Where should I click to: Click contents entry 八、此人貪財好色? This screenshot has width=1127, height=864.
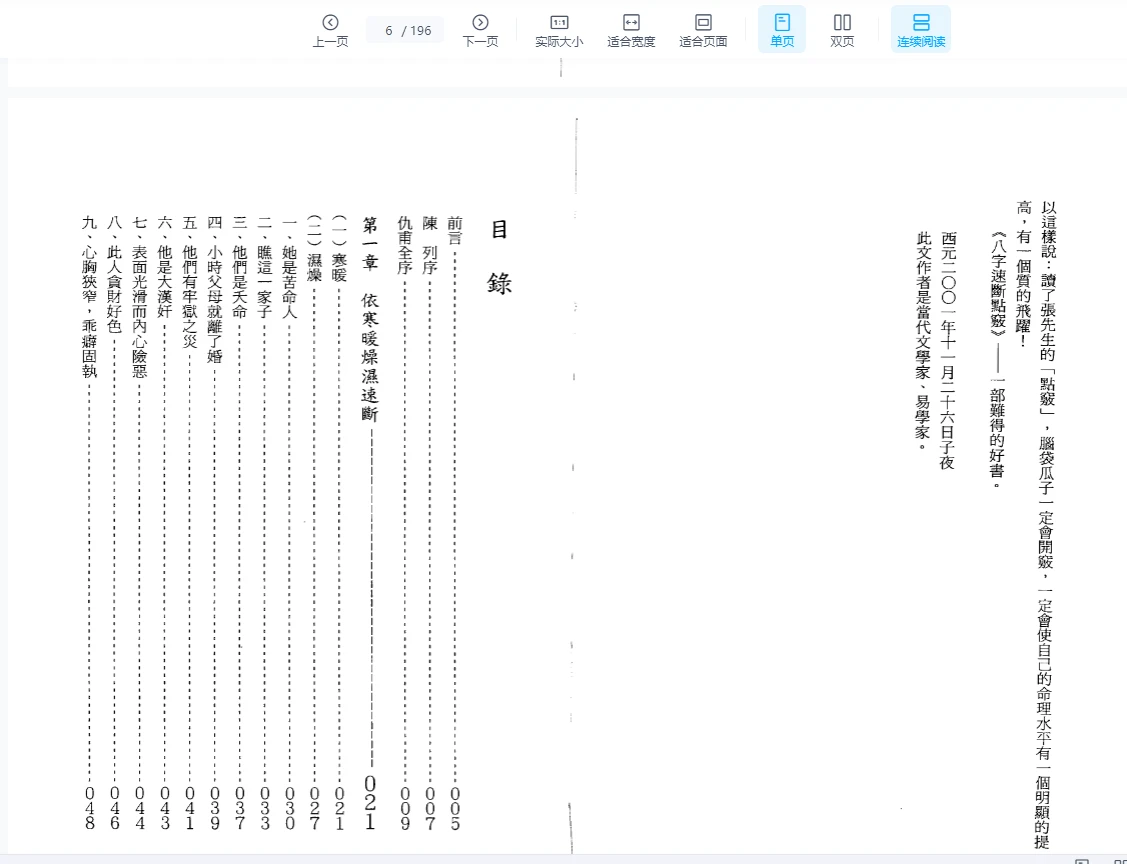click(x=114, y=523)
